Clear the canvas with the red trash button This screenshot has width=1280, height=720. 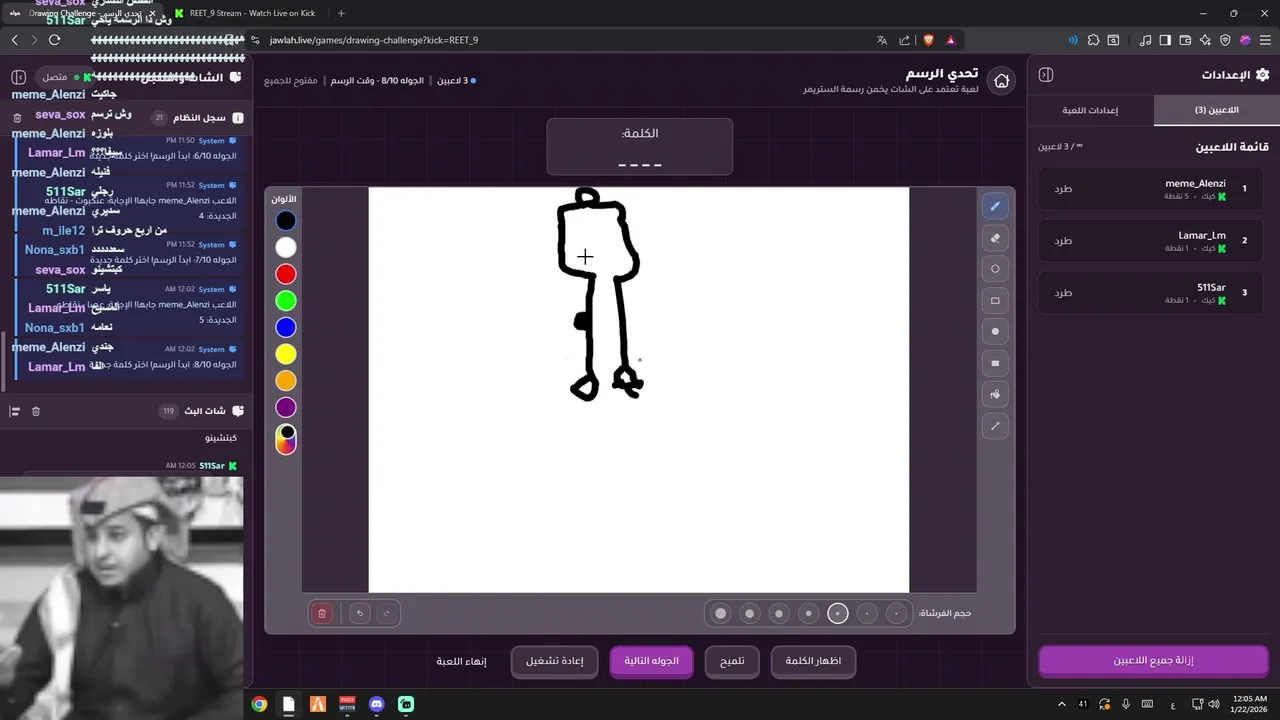(322, 613)
